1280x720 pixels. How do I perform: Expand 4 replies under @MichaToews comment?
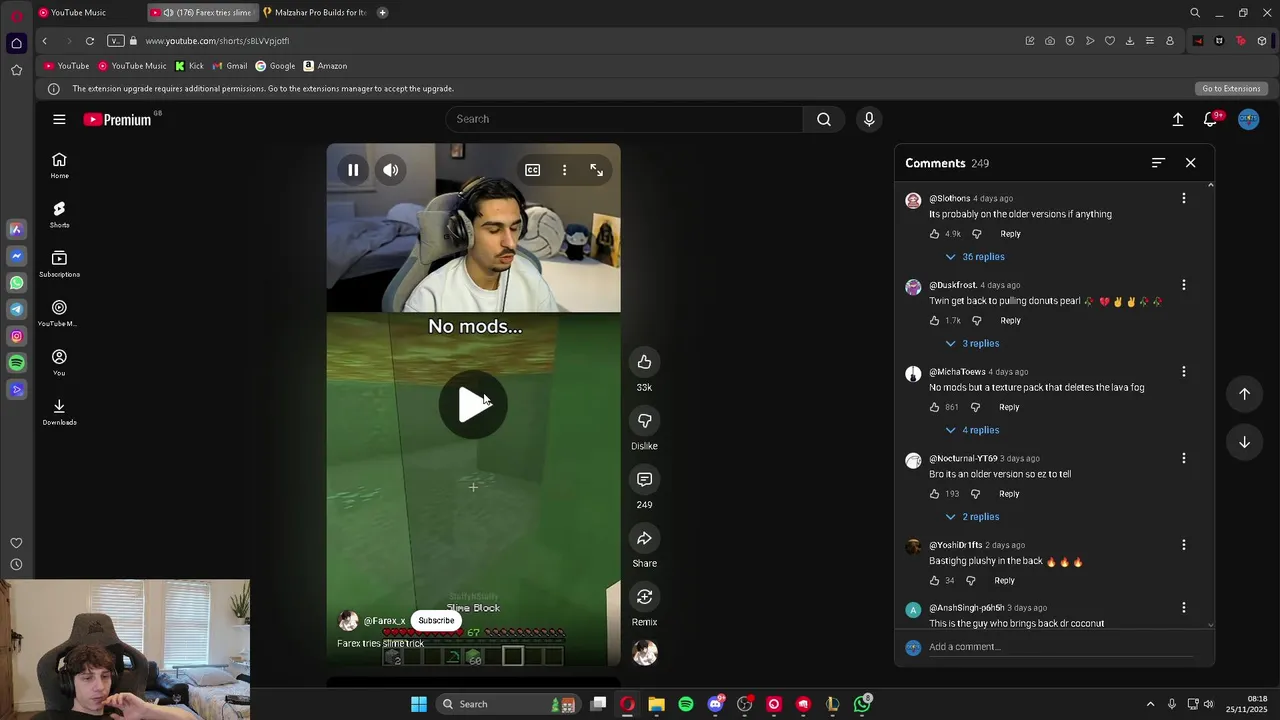click(x=972, y=430)
